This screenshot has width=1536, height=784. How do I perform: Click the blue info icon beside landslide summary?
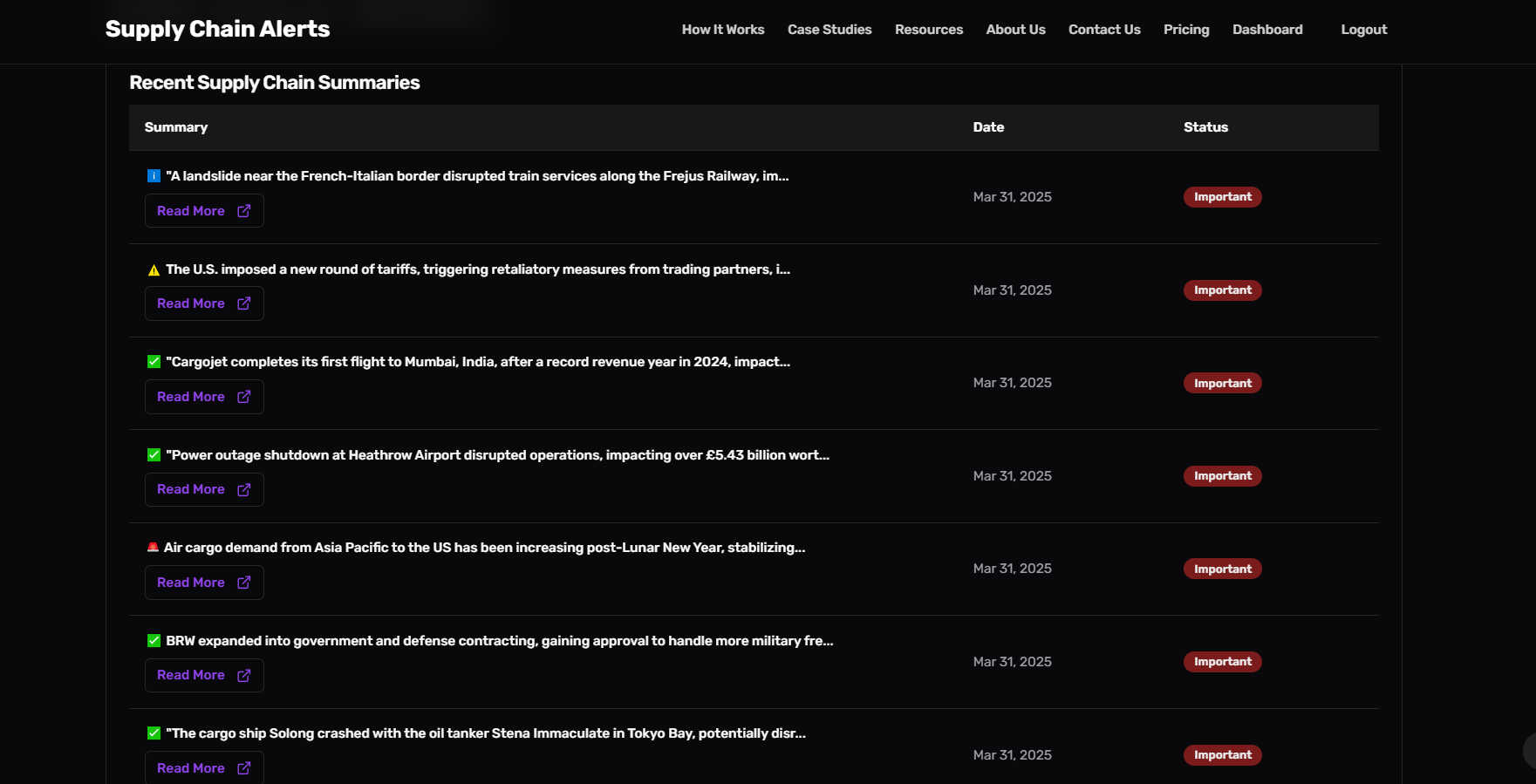tap(154, 176)
